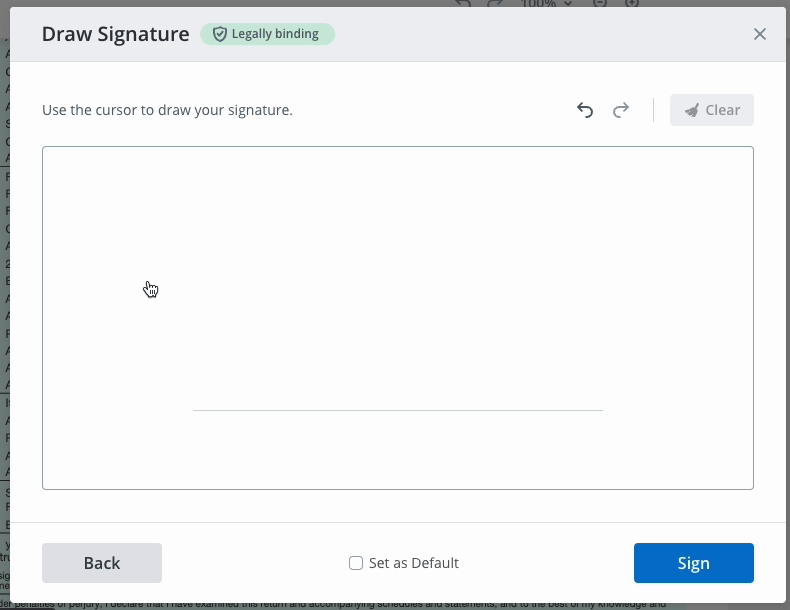Enable the Set as Default checkbox

tap(356, 563)
